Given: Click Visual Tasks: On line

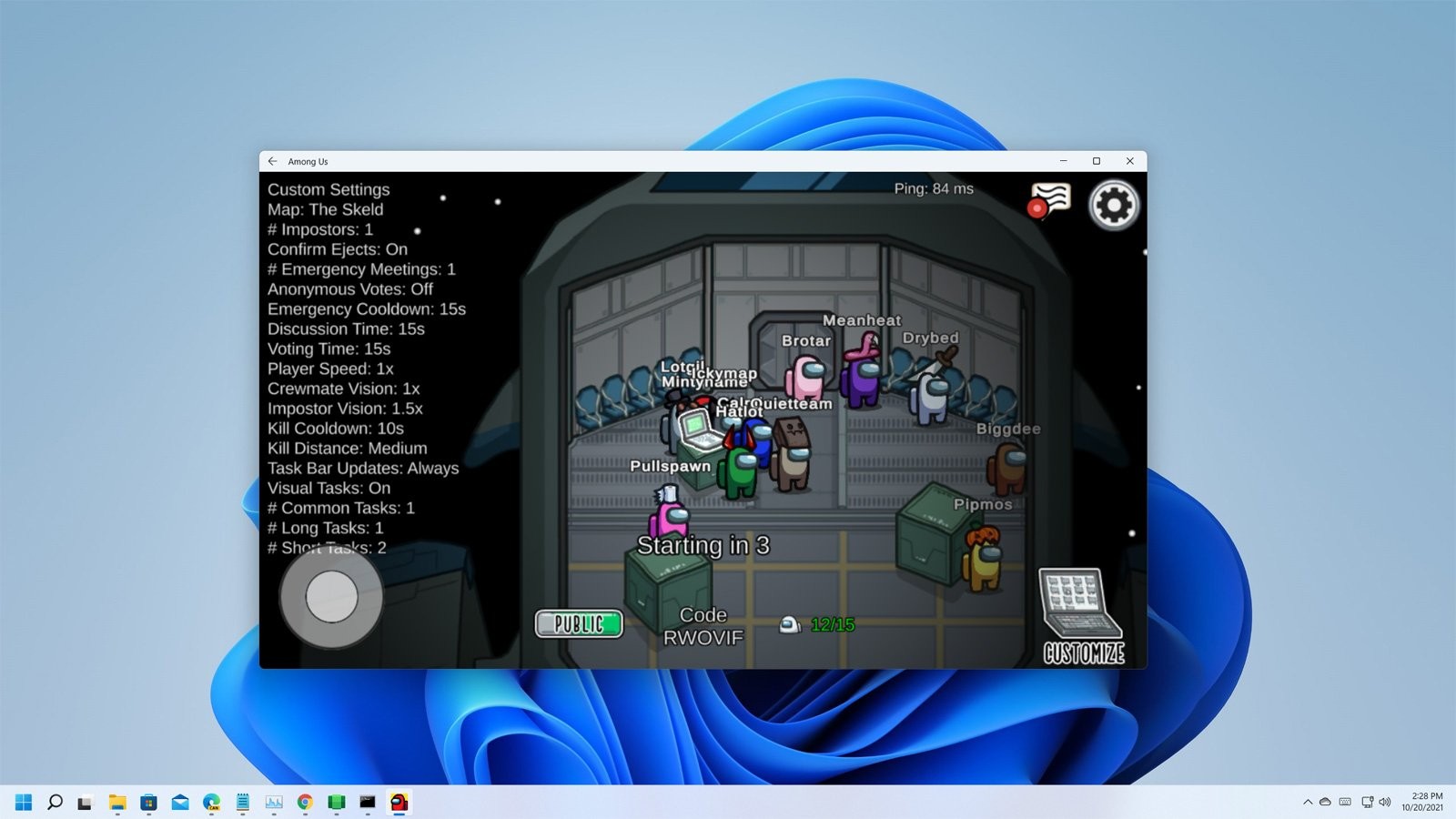Looking at the screenshot, I should tap(329, 489).
